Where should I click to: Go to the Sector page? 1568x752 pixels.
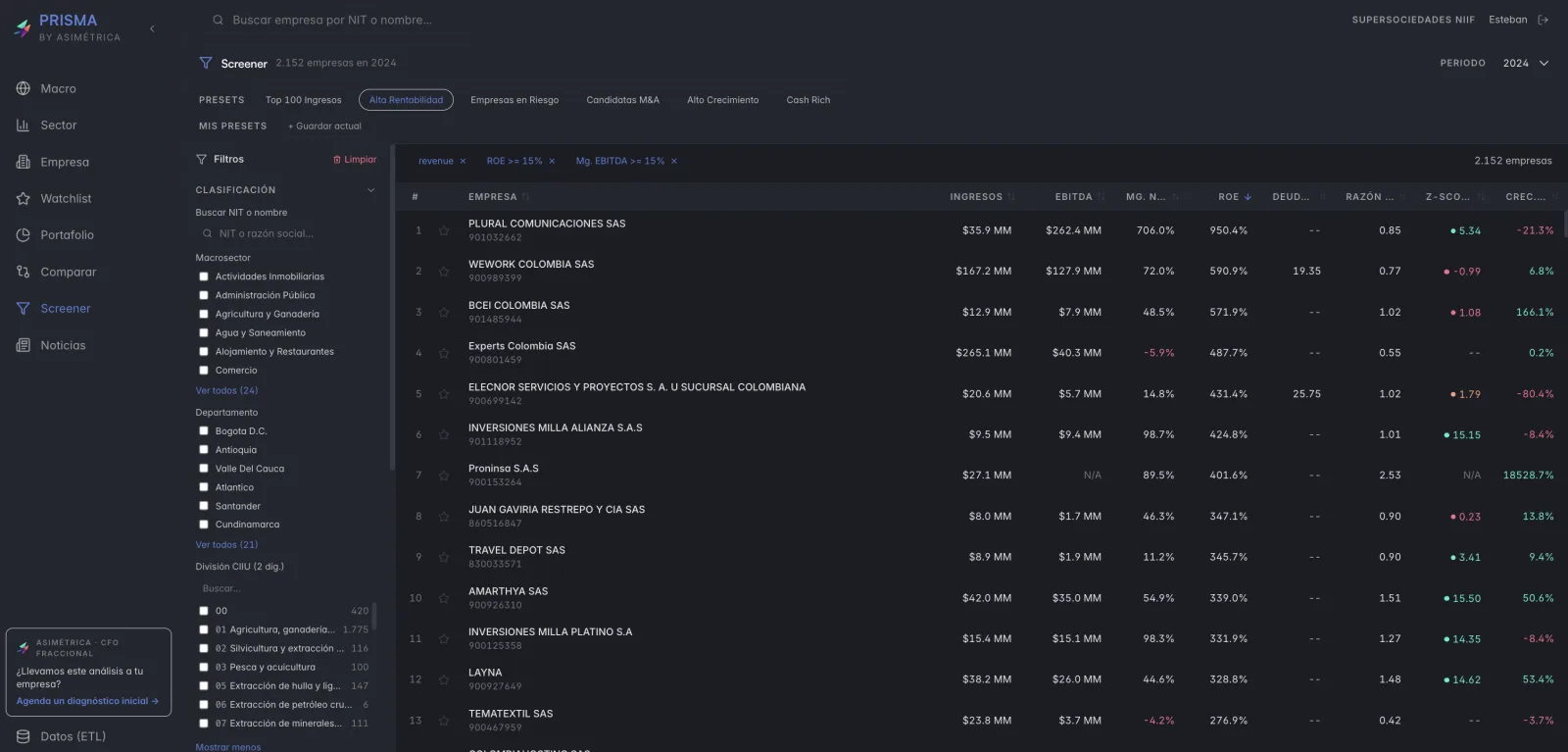pyautogui.click(x=59, y=125)
